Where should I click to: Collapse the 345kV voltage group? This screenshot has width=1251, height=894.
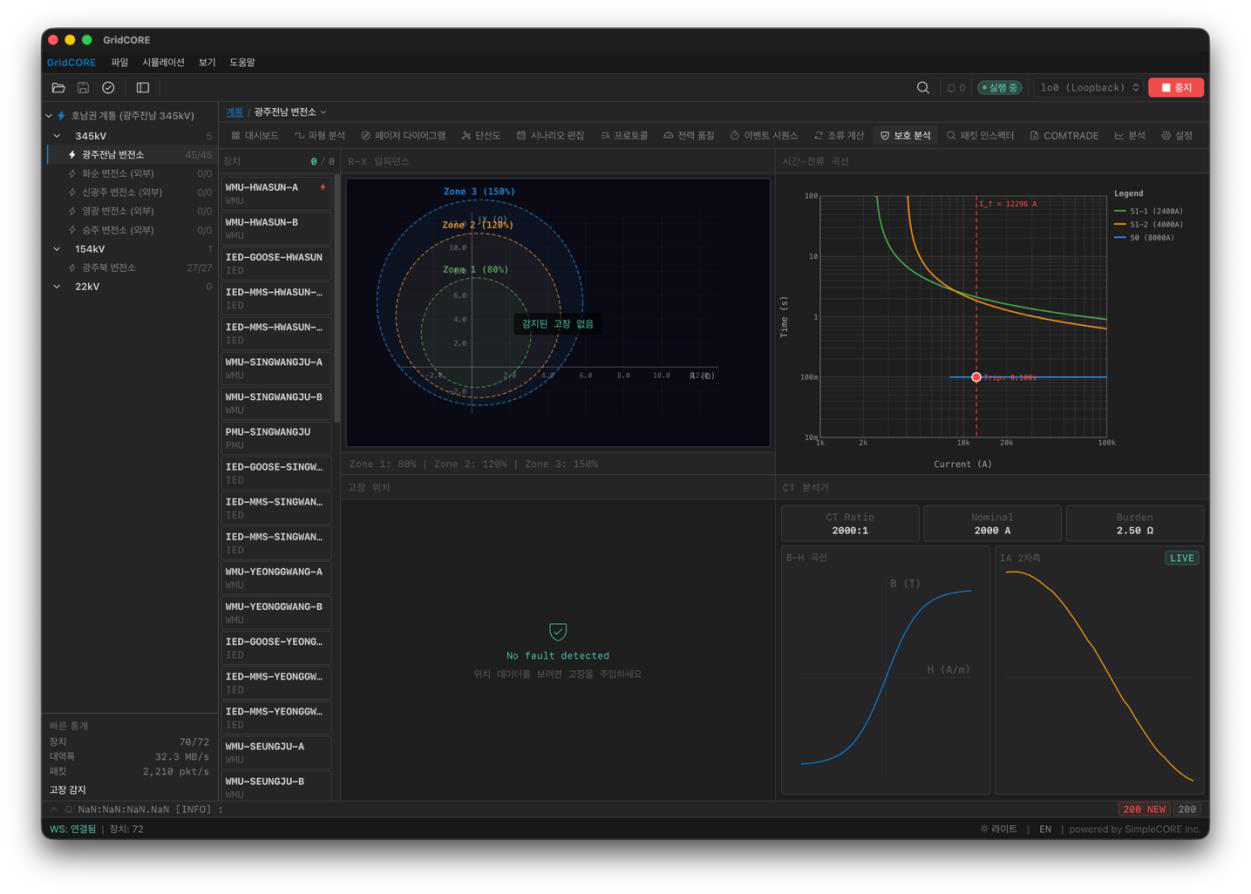tap(56, 135)
